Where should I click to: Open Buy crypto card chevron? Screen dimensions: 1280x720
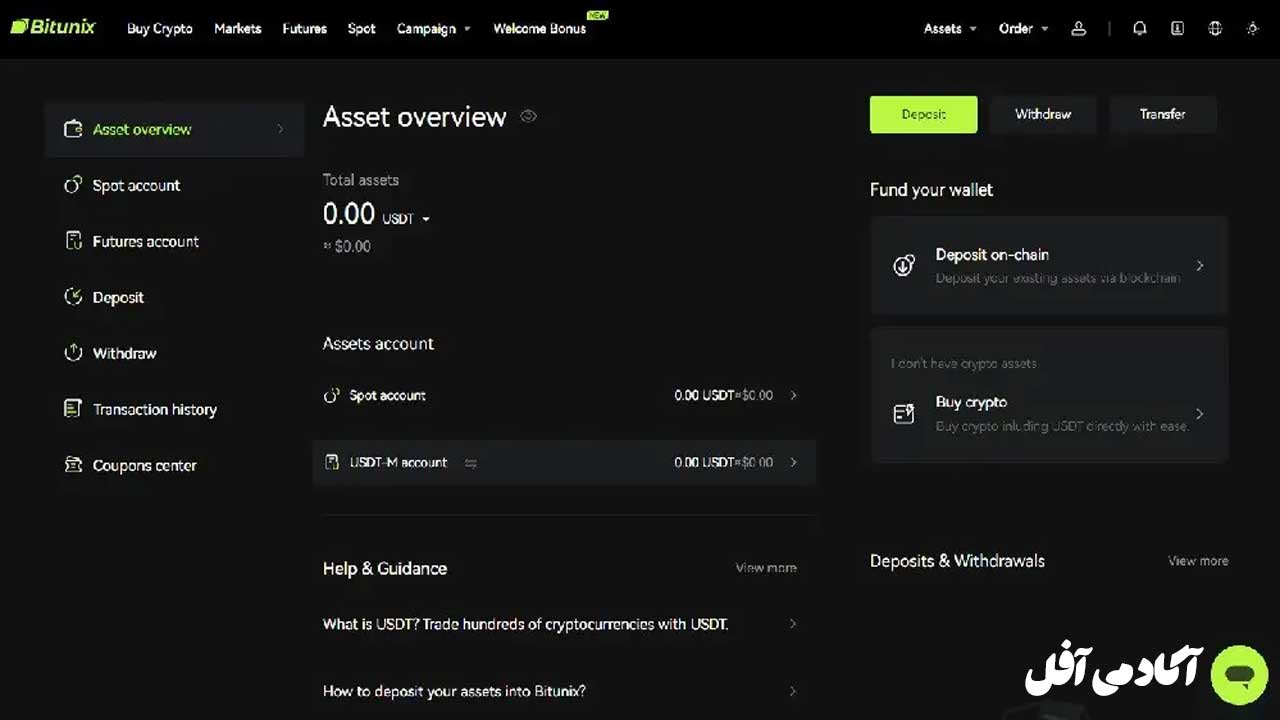pyautogui.click(x=1199, y=414)
